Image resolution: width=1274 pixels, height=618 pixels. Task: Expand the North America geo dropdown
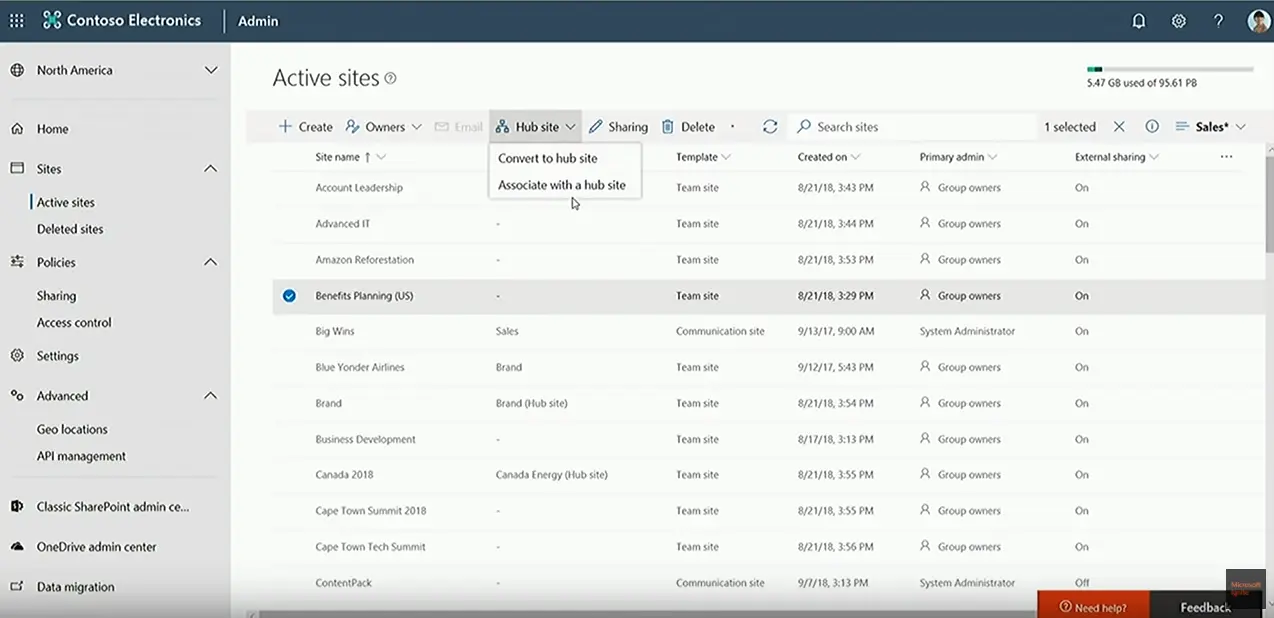210,70
